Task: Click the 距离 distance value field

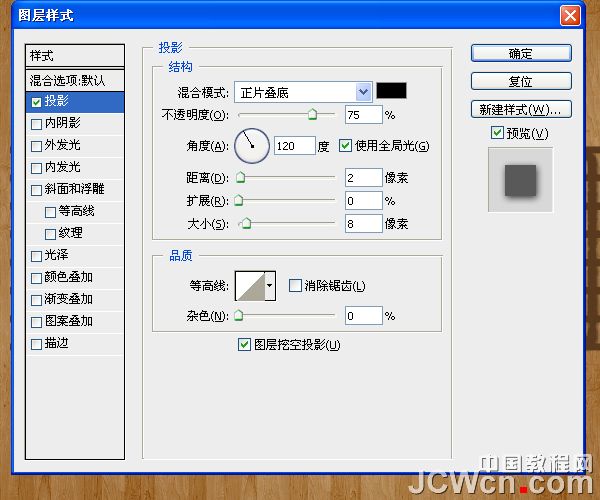Action: click(362, 178)
